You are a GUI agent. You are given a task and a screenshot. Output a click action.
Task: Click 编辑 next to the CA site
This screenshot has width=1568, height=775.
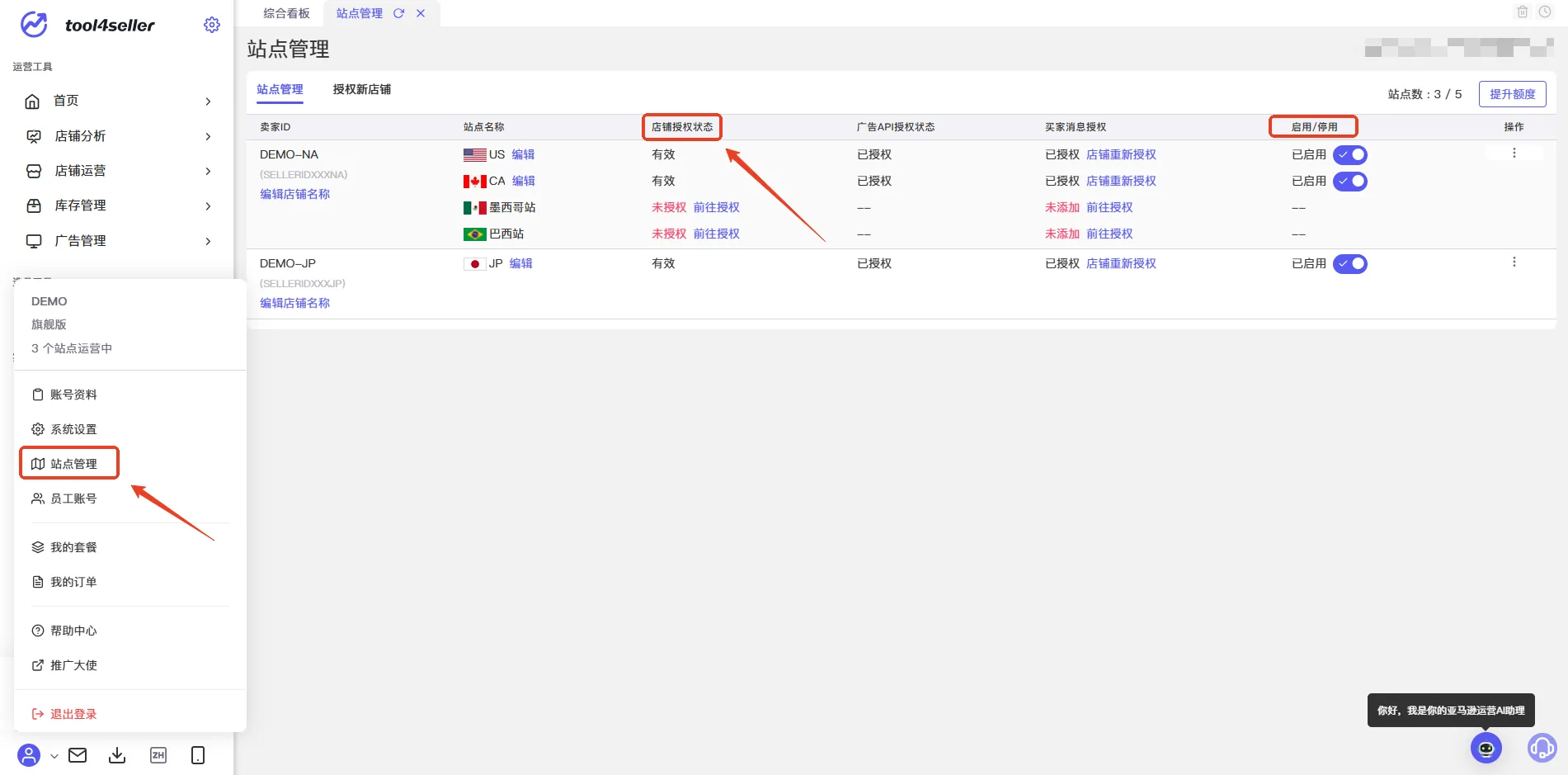point(523,181)
